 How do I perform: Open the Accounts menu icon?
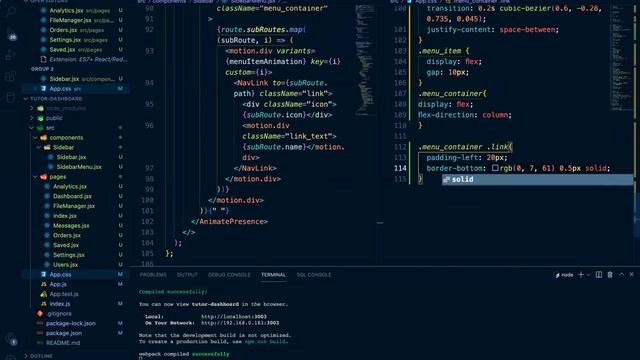point(12,340)
